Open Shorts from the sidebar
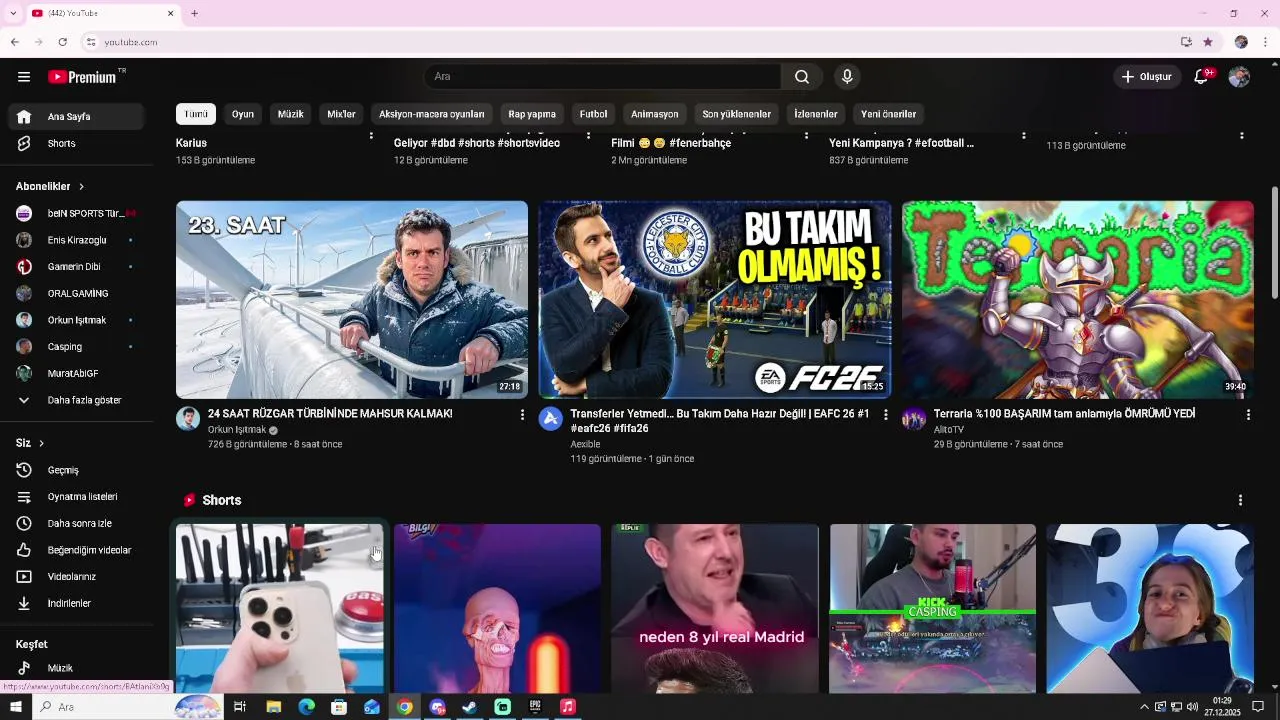Viewport: 1280px width, 720px height. [76, 143]
